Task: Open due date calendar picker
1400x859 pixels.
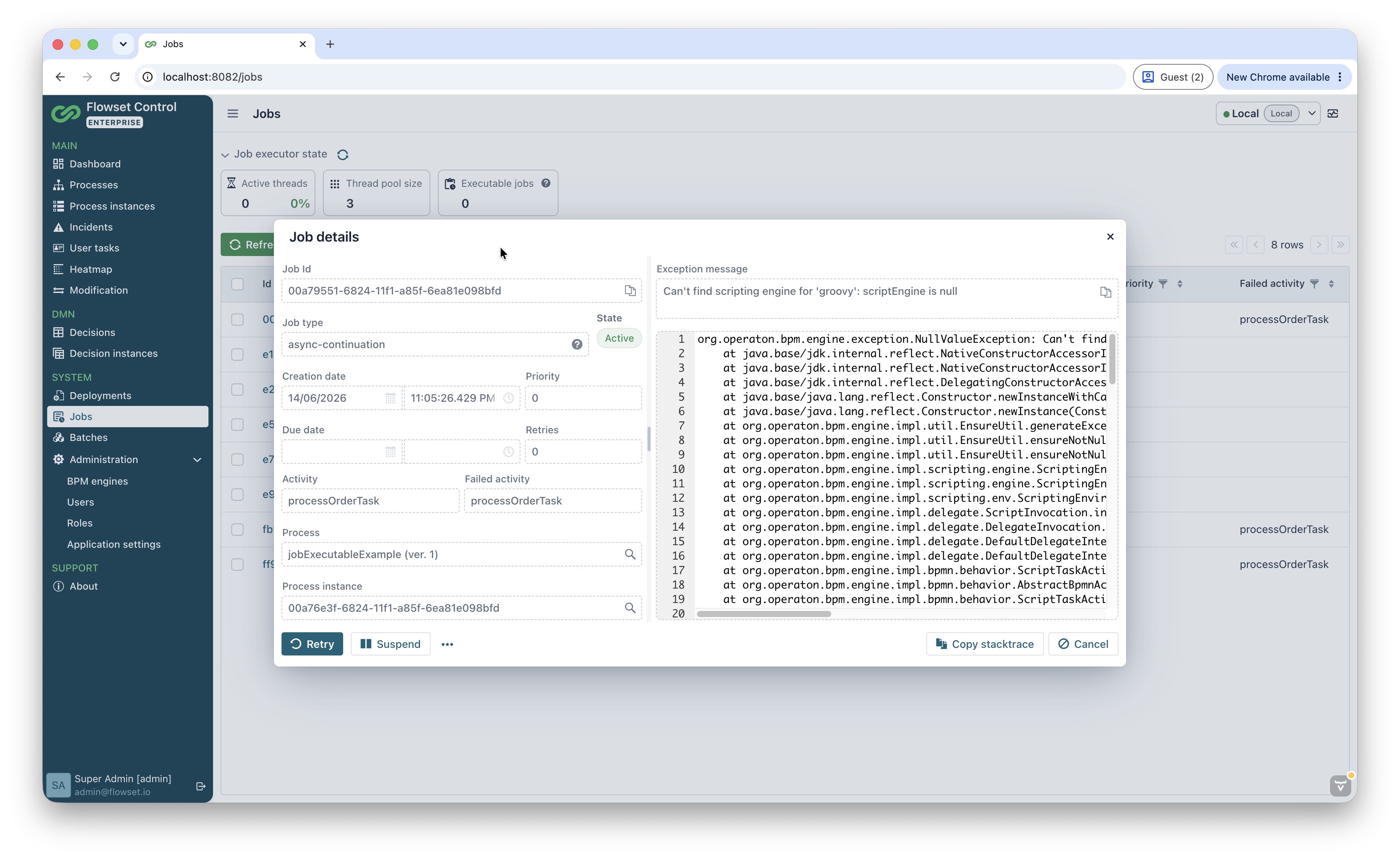Action: pos(390,452)
